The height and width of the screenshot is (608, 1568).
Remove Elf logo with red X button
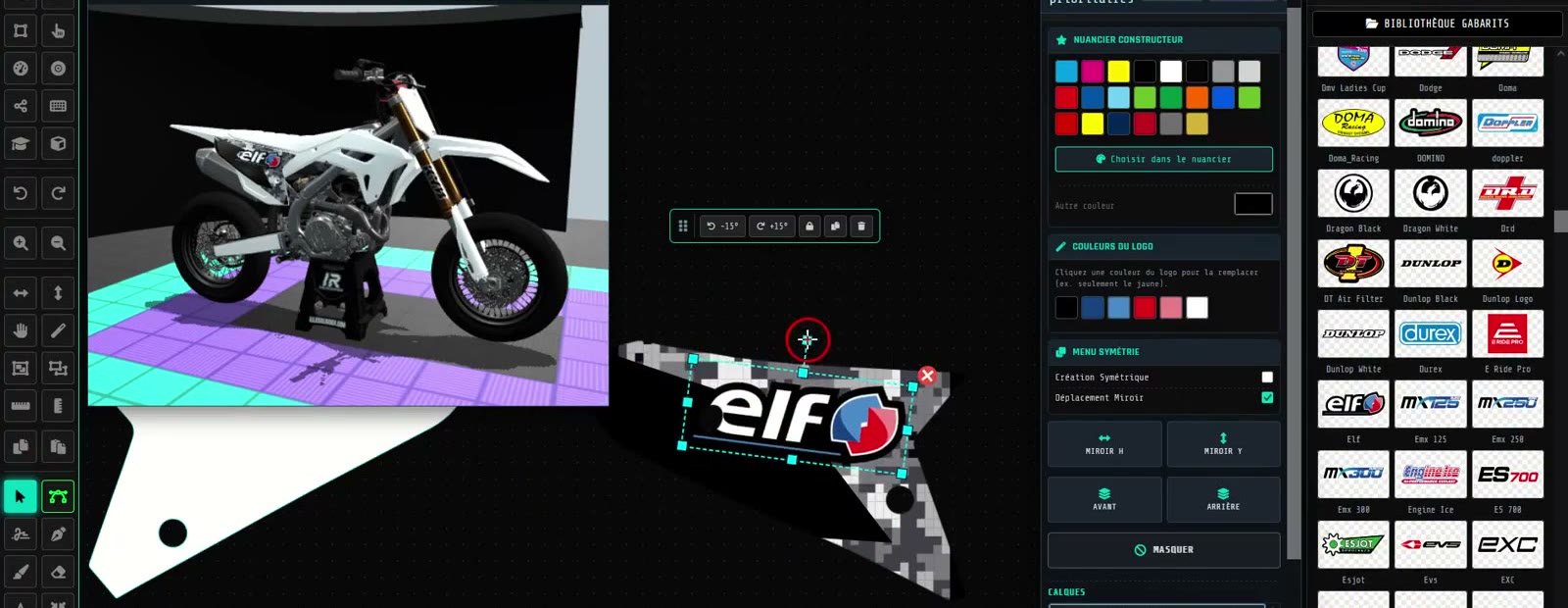coord(927,375)
